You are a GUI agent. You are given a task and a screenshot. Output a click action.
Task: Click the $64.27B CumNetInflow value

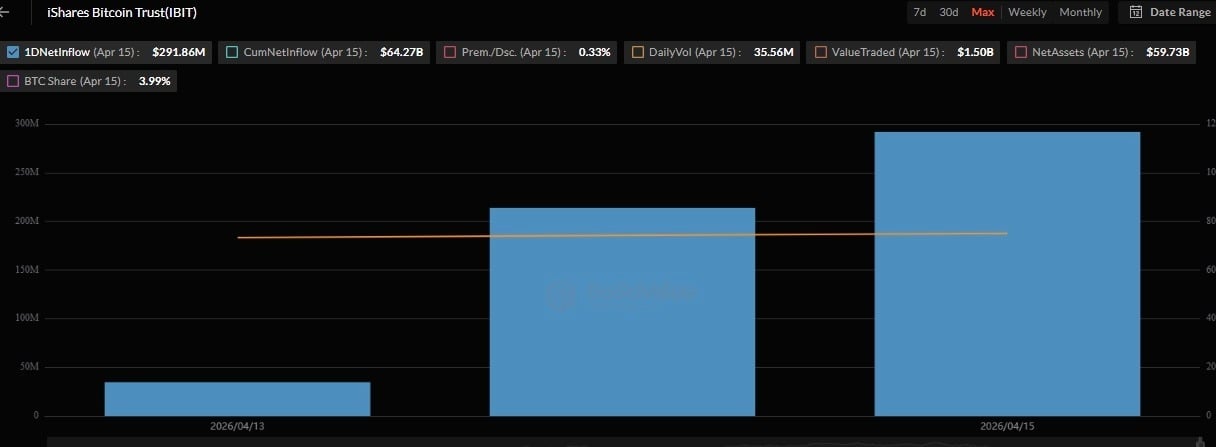[402, 51]
